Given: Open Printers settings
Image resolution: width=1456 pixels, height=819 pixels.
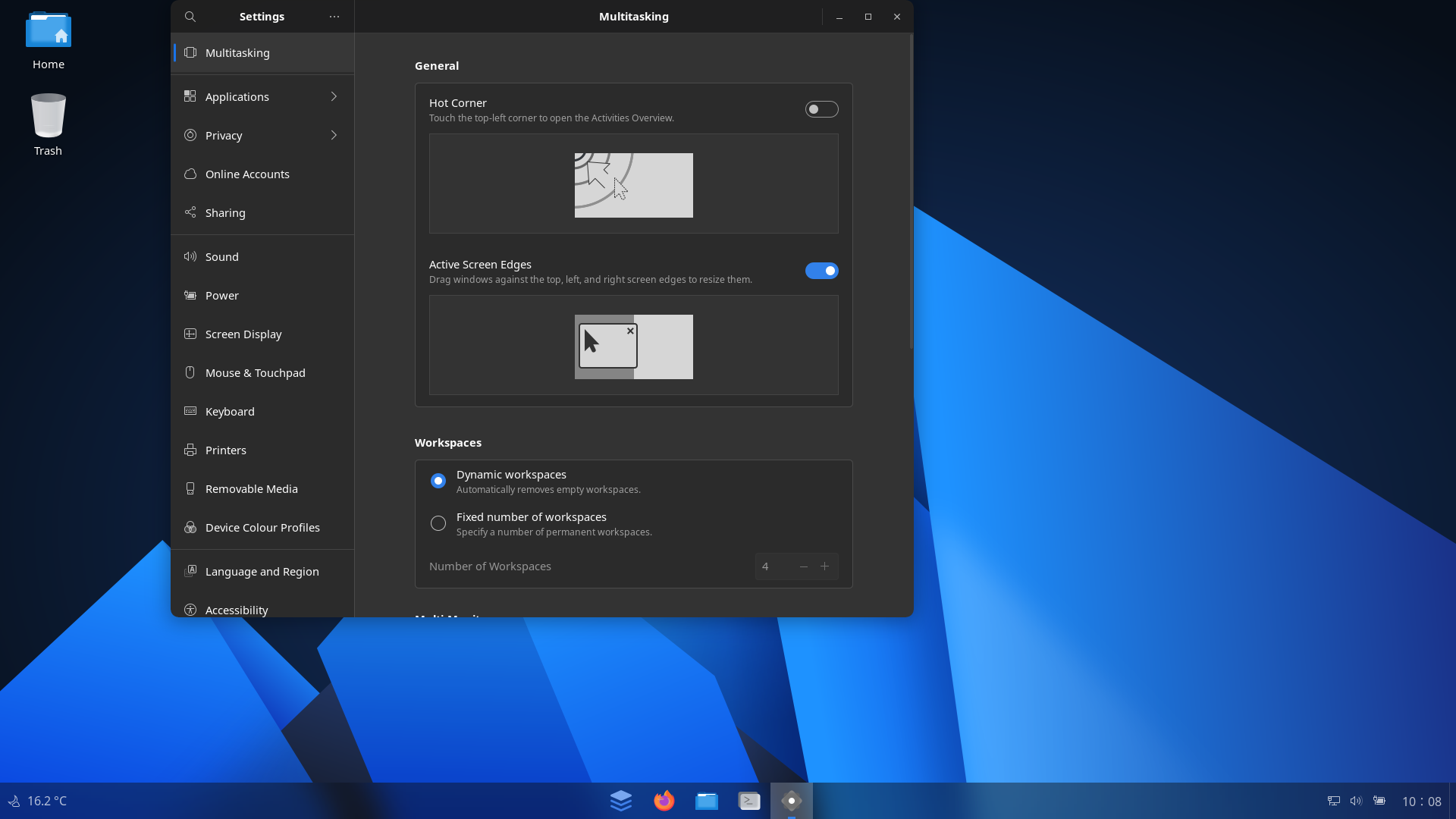Looking at the screenshot, I should pos(262,450).
